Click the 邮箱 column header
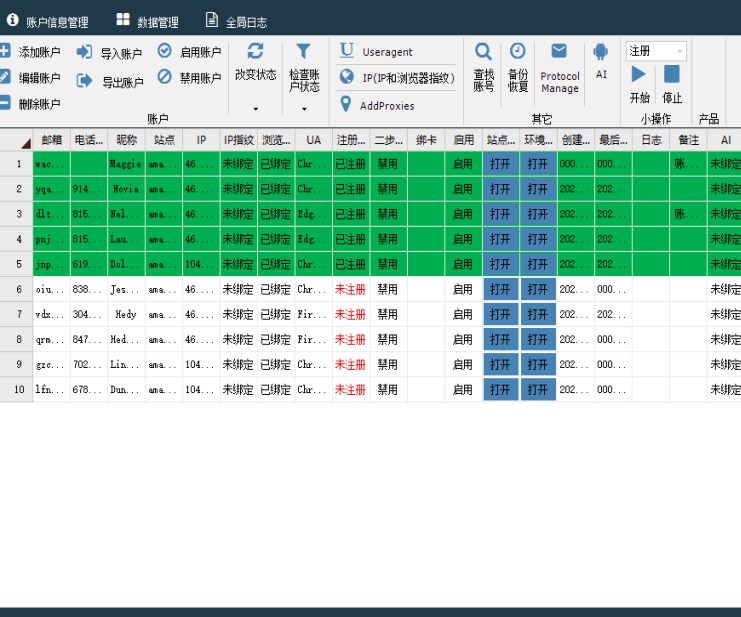 pyautogui.click(x=52, y=140)
